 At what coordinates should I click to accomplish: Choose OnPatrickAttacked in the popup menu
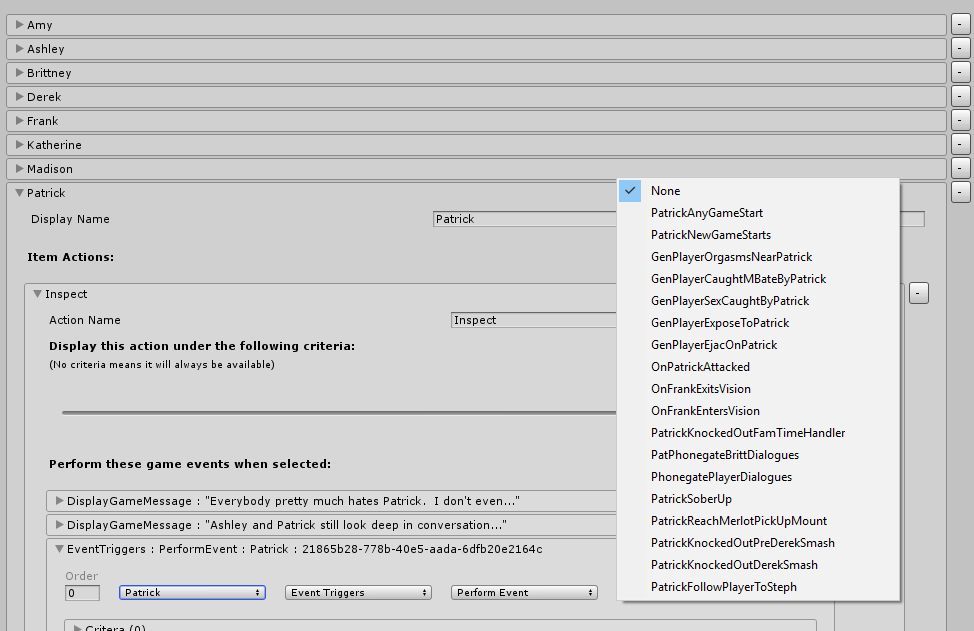pyautogui.click(x=700, y=367)
